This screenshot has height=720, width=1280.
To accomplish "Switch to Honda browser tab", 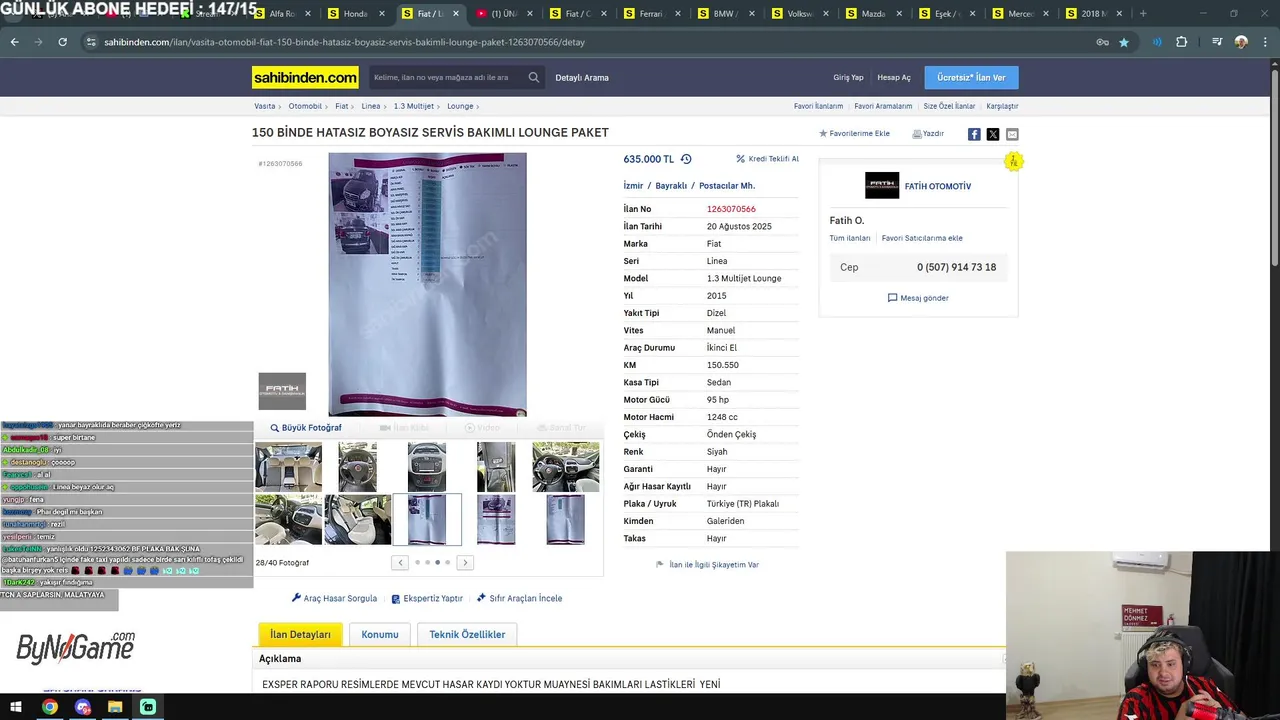I will 355,14.
